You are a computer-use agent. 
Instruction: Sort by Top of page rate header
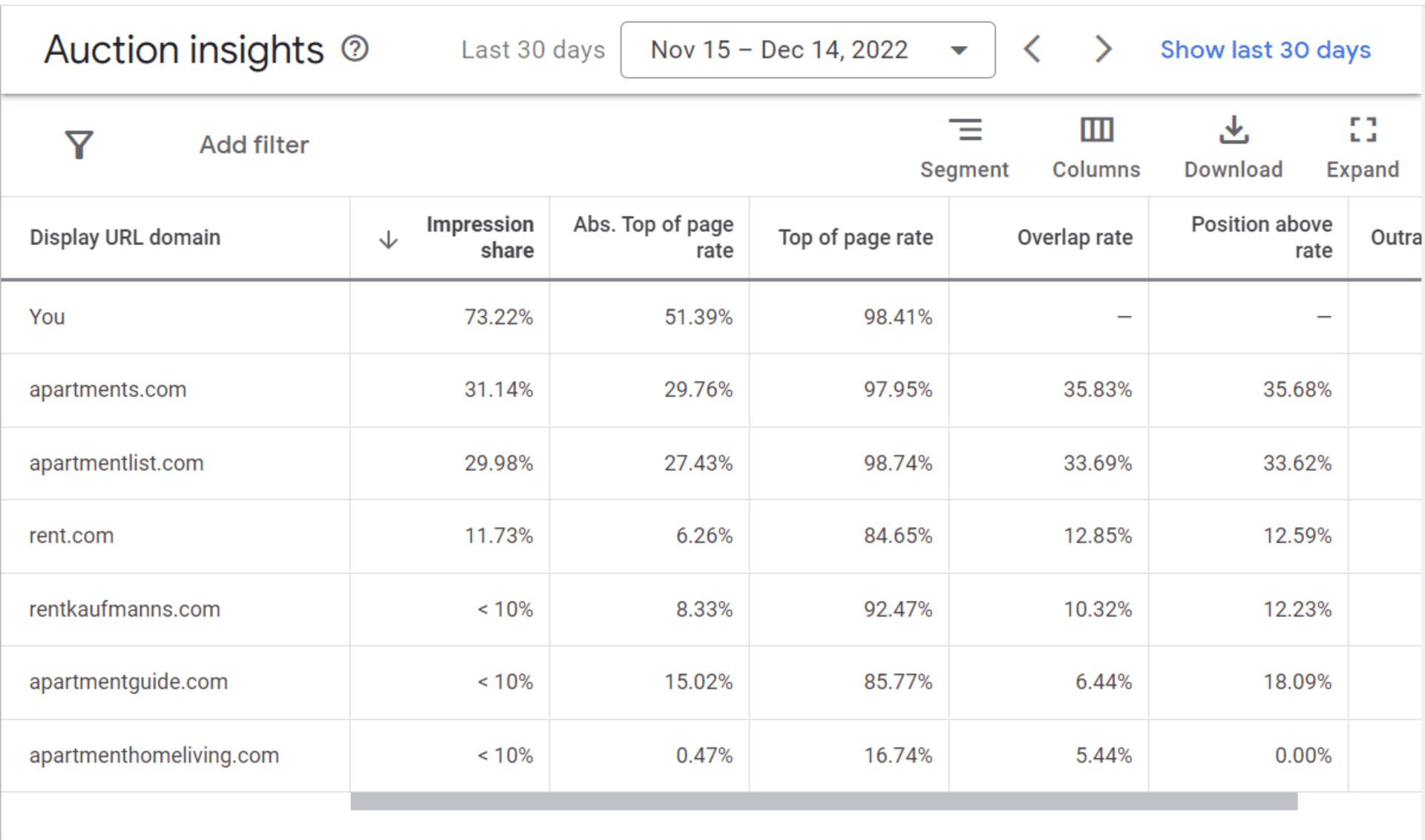855,237
